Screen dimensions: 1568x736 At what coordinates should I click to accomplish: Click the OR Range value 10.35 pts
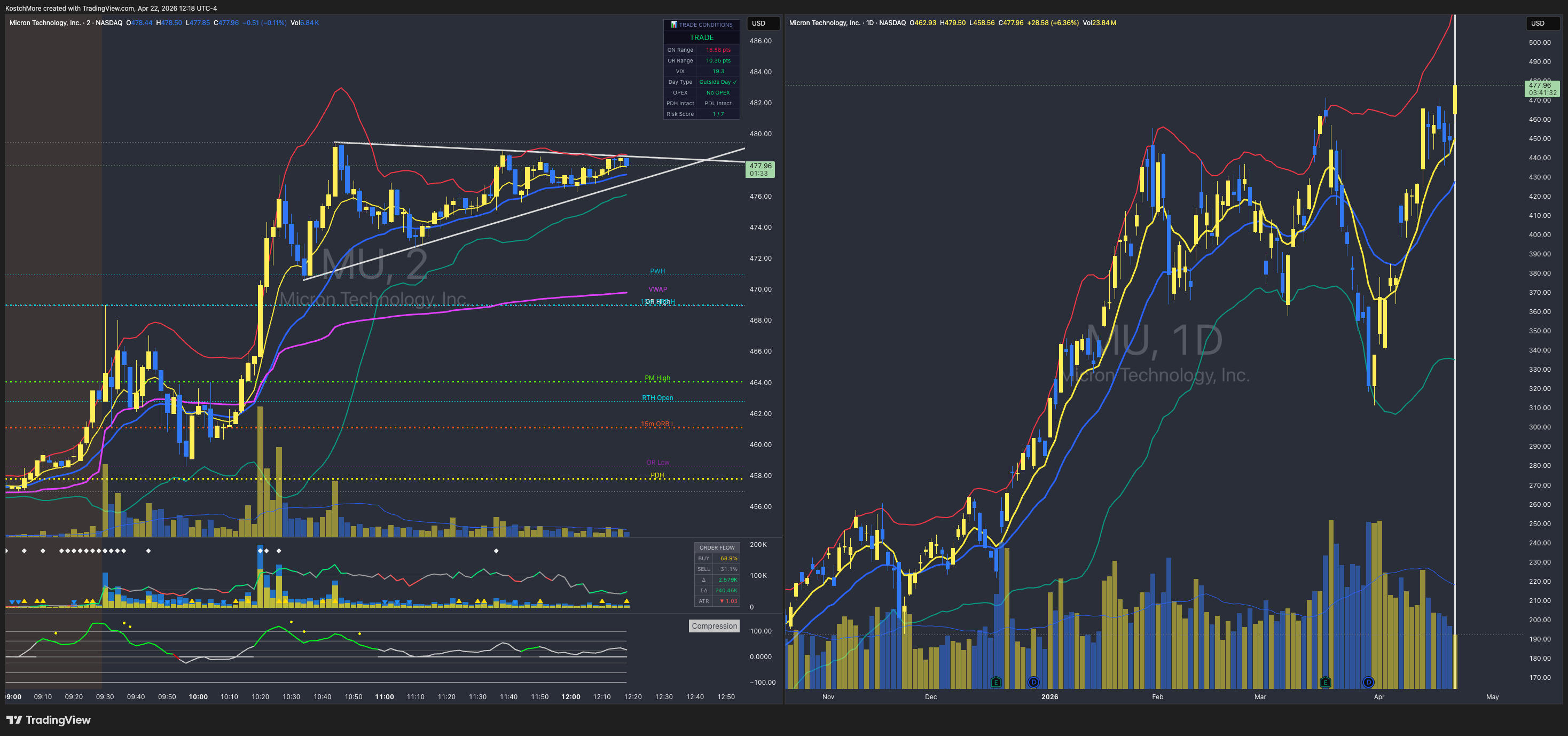point(718,61)
